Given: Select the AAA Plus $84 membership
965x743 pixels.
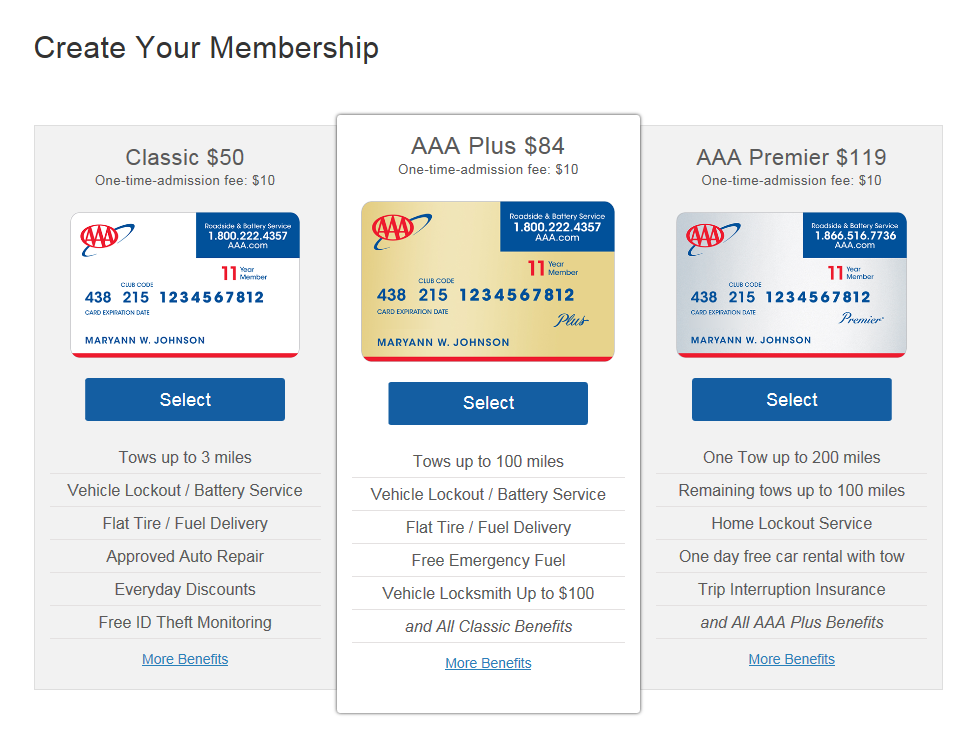Looking at the screenshot, I should click(488, 403).
